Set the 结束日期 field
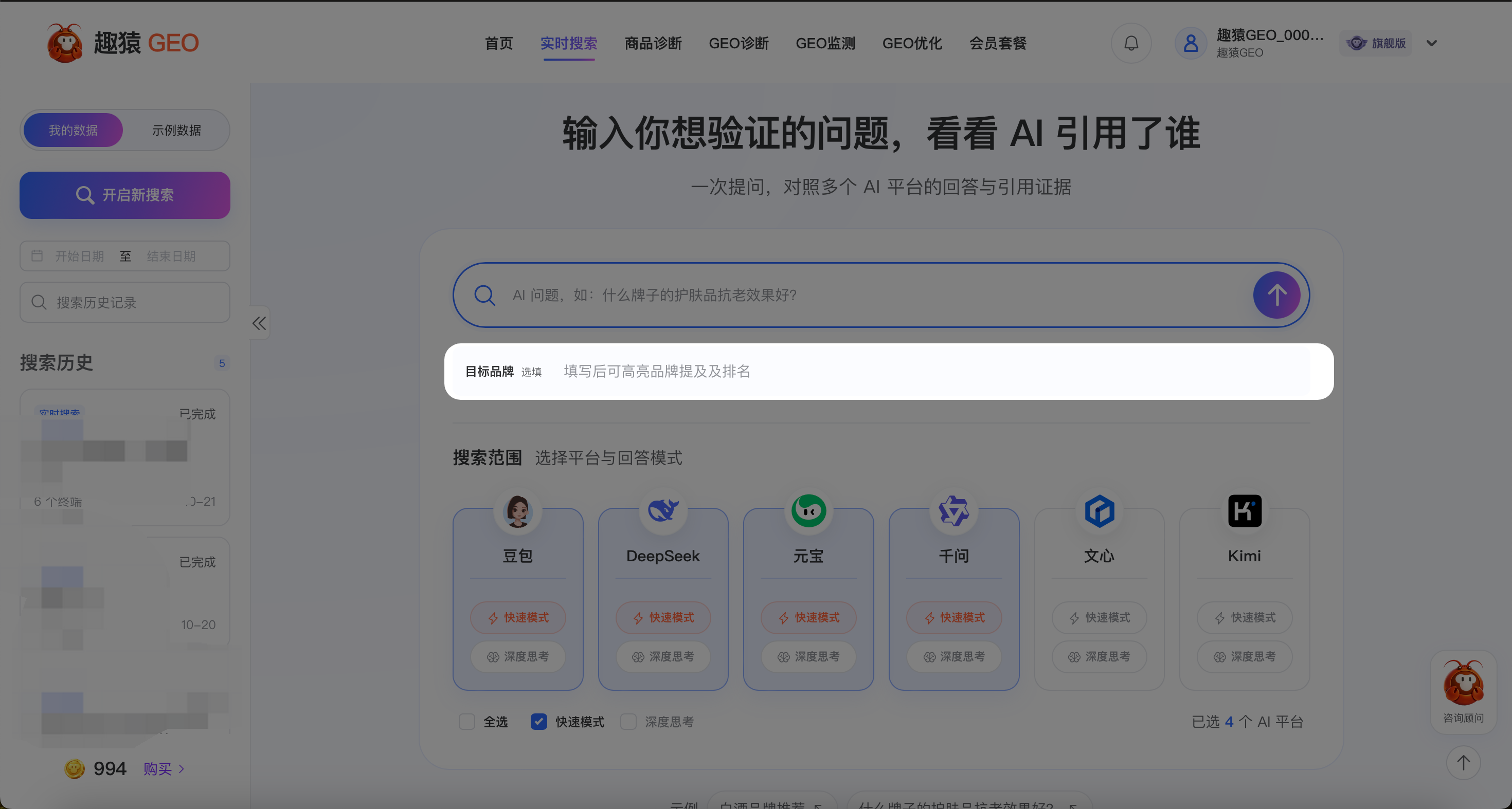 point(171,256)
